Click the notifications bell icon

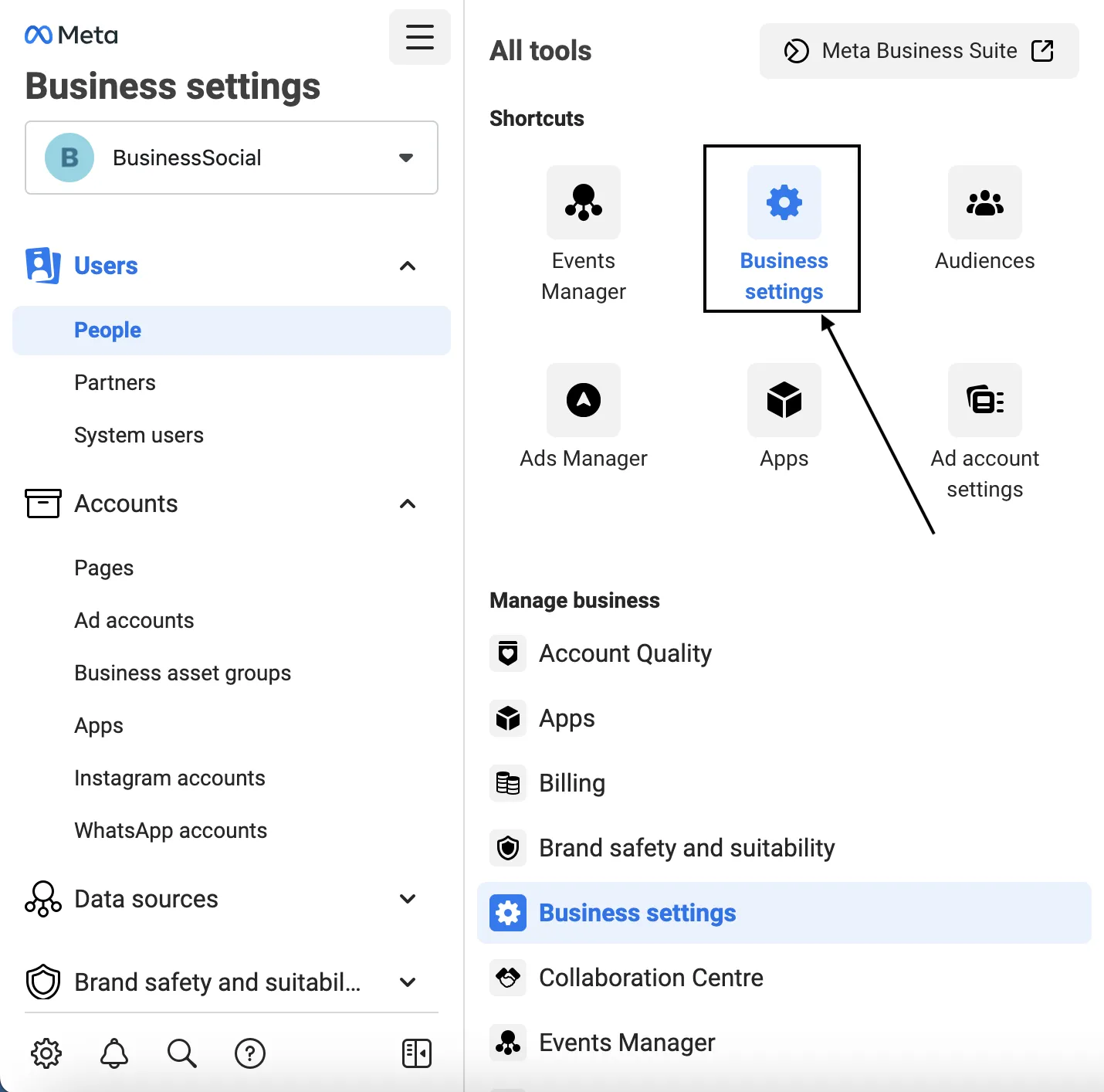click(x=114, y=1053)
